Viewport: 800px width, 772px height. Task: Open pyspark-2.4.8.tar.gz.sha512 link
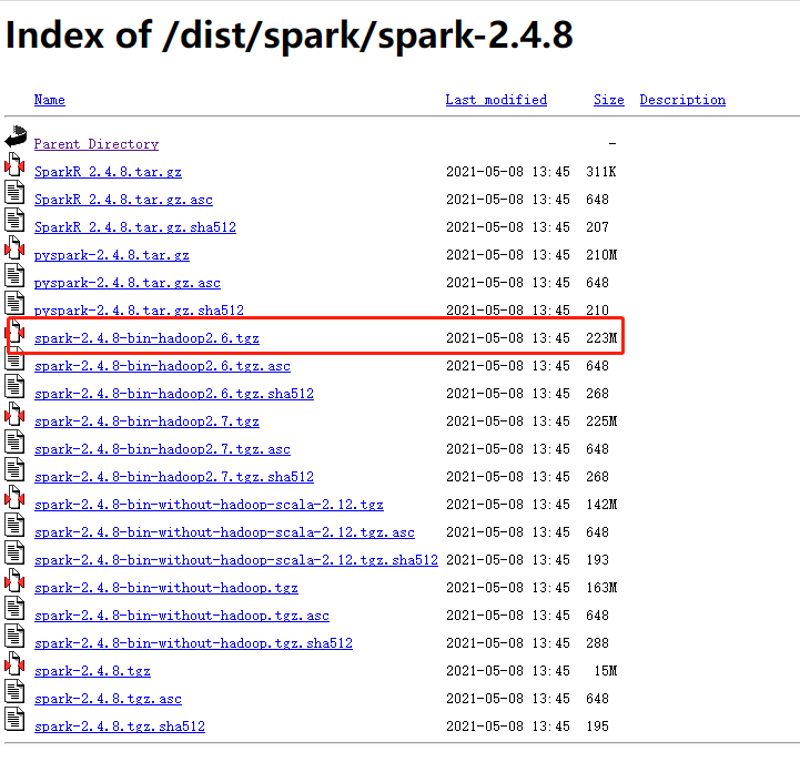point(139,310)
